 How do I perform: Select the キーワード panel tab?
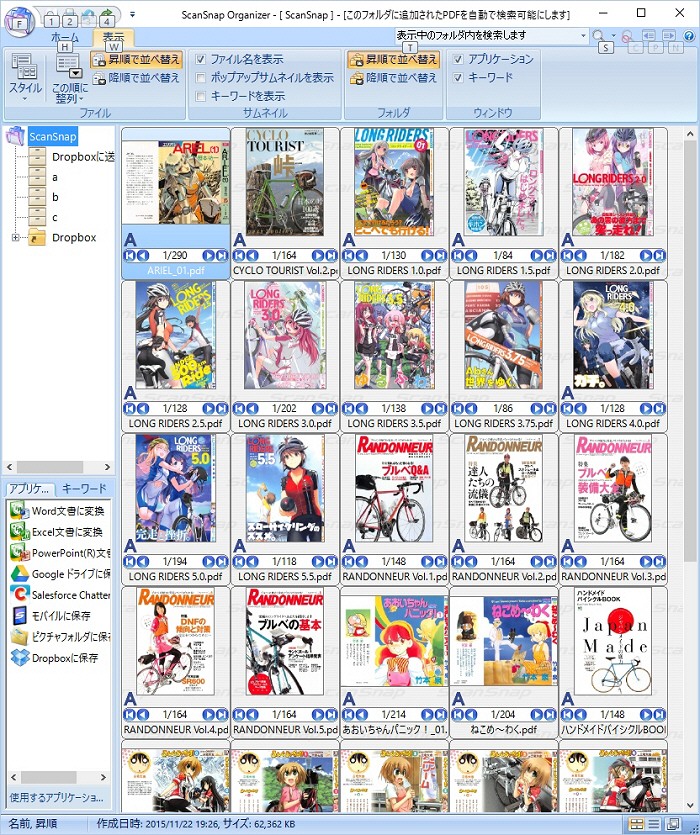[84, 488]
